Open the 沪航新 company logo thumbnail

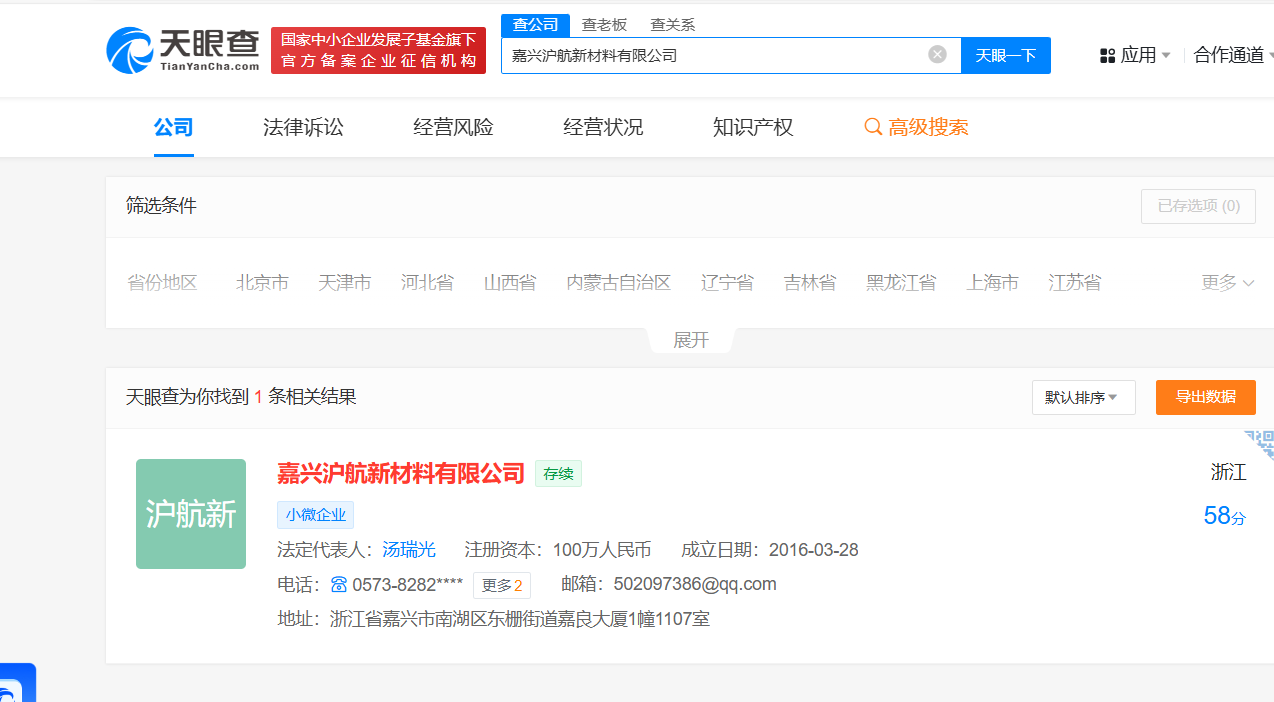point(191,514)
